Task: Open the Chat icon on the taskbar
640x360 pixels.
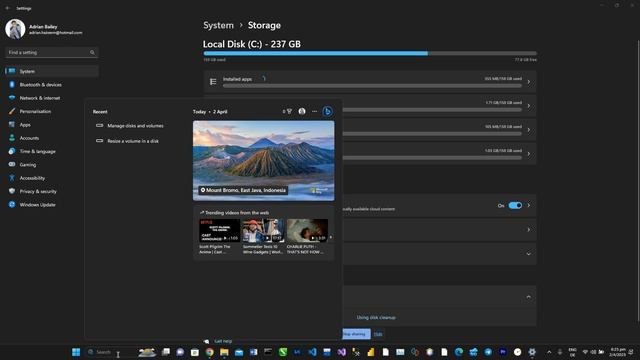Action: [180, 352]
